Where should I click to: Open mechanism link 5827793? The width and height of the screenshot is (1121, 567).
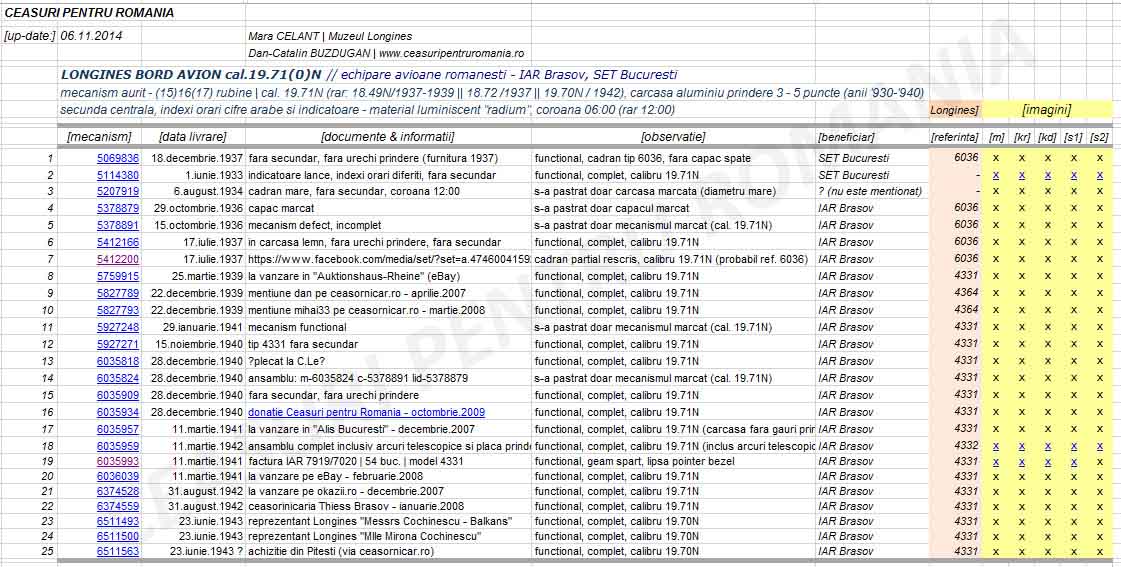(118, 310)
